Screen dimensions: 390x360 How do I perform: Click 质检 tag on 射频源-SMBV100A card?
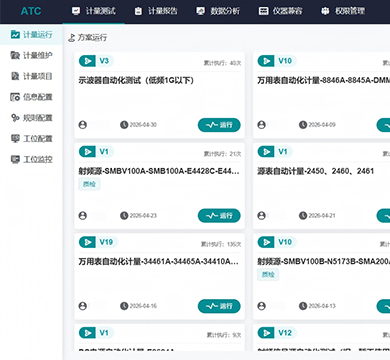[89, 184]
